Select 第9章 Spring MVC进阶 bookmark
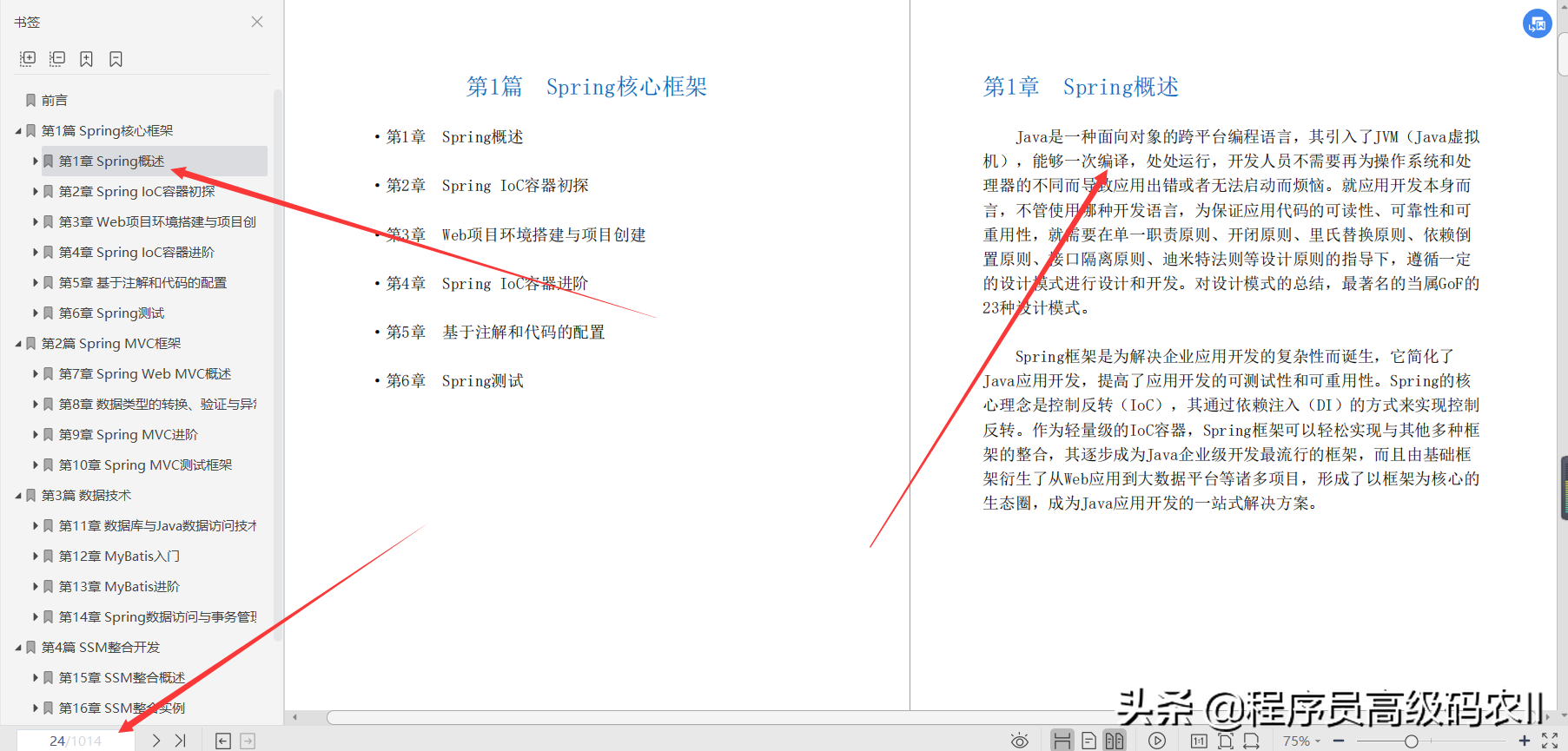 pyautogui.click(x=129, y=435)
